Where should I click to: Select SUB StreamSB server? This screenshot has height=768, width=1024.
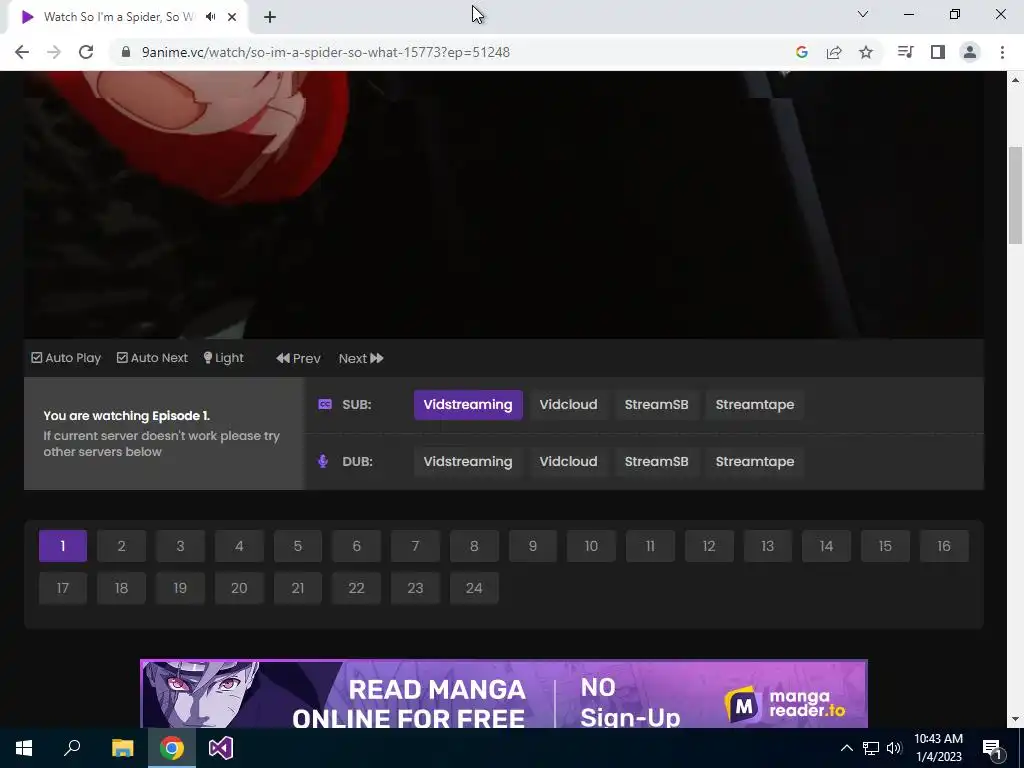(656, 405)
